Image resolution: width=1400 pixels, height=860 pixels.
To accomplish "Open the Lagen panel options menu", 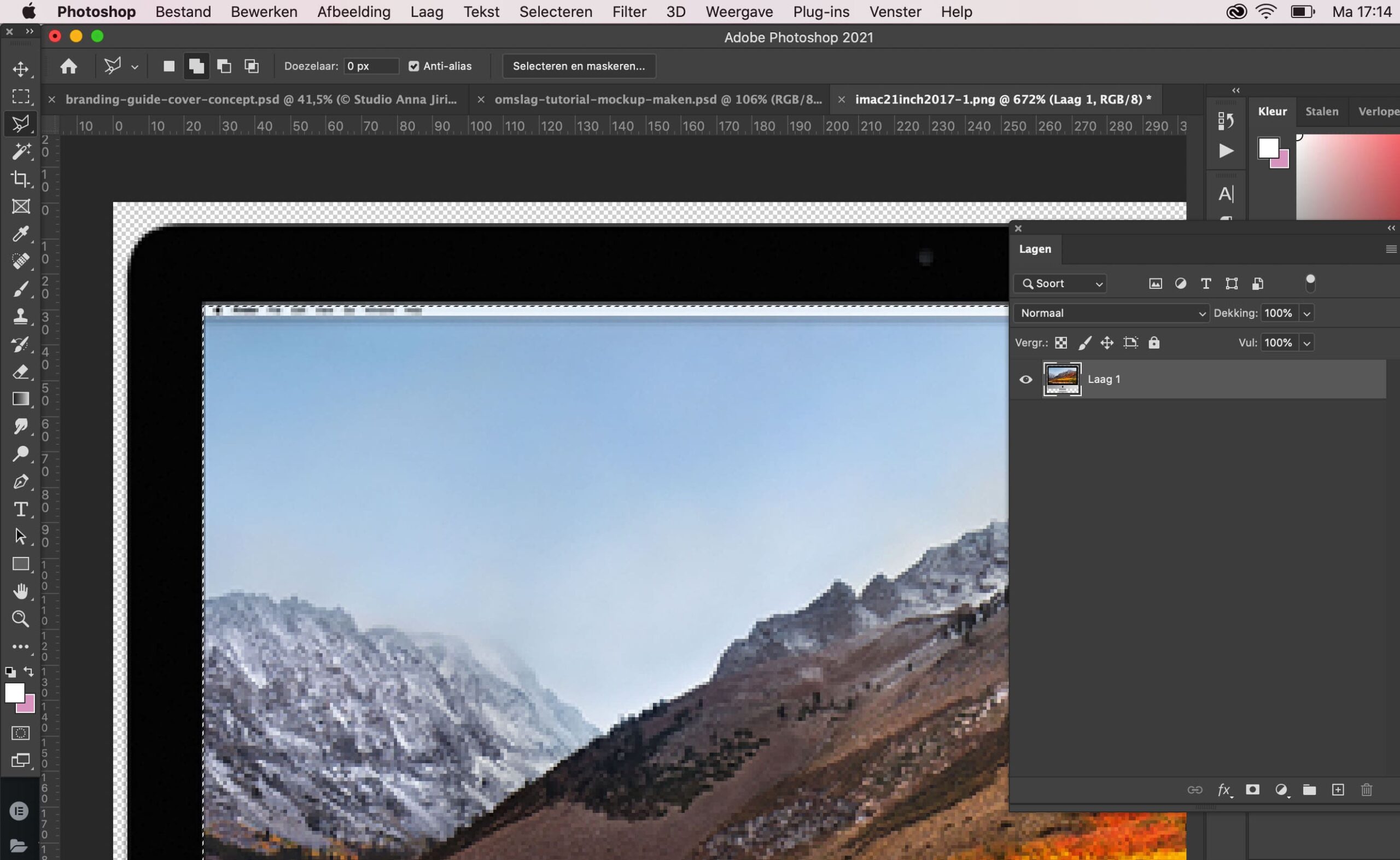I will [1391, 249].
